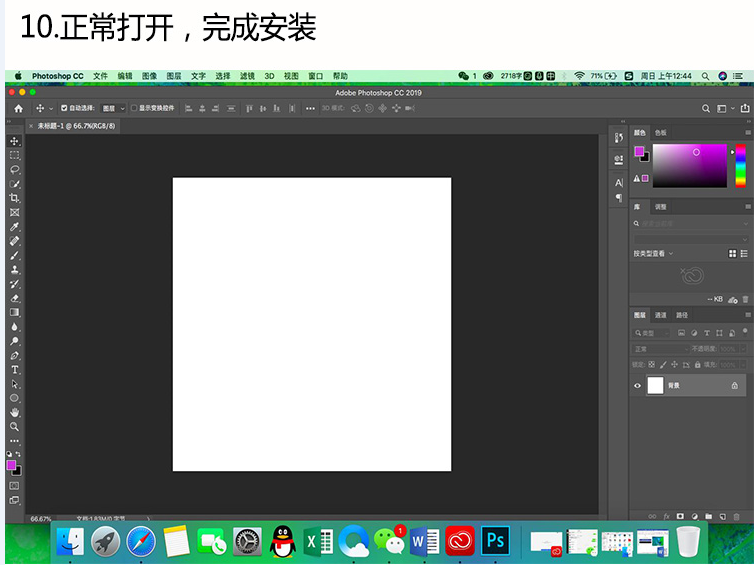Open the layer filter type dropdown
This screenshot has width=754, height=565.
(652, 333)
